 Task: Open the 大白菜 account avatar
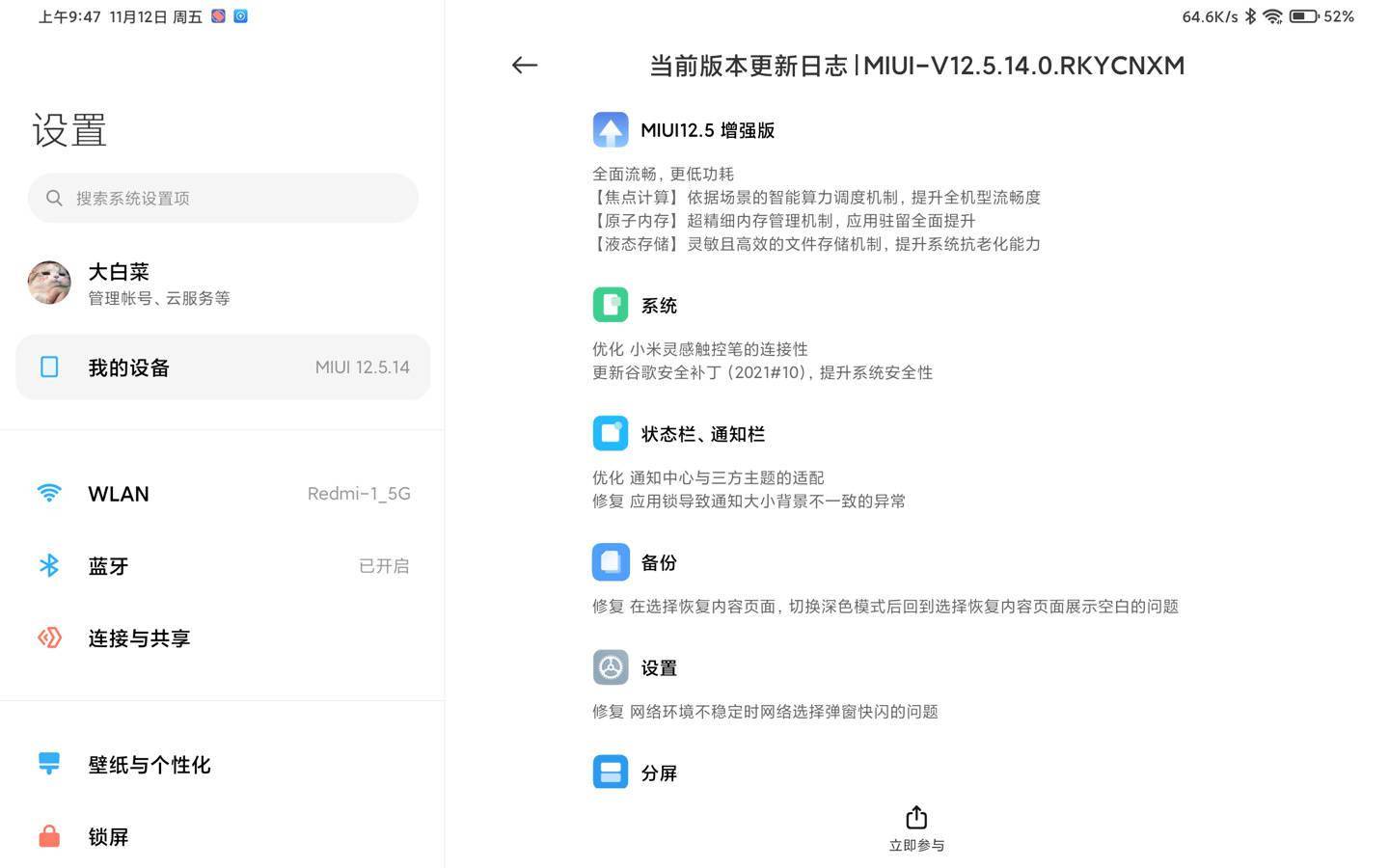pyautogui.click(x=49, y=283)
